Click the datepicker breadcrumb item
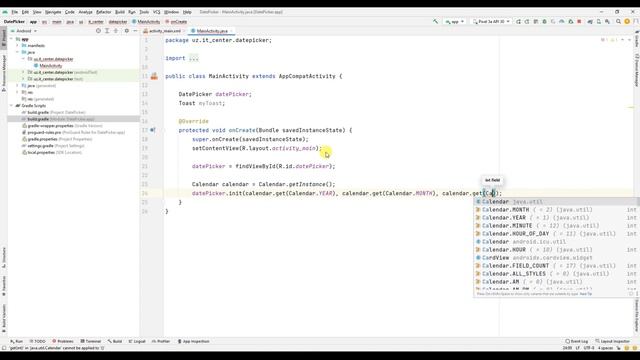640x360 pixels. [x=118, y=22]
